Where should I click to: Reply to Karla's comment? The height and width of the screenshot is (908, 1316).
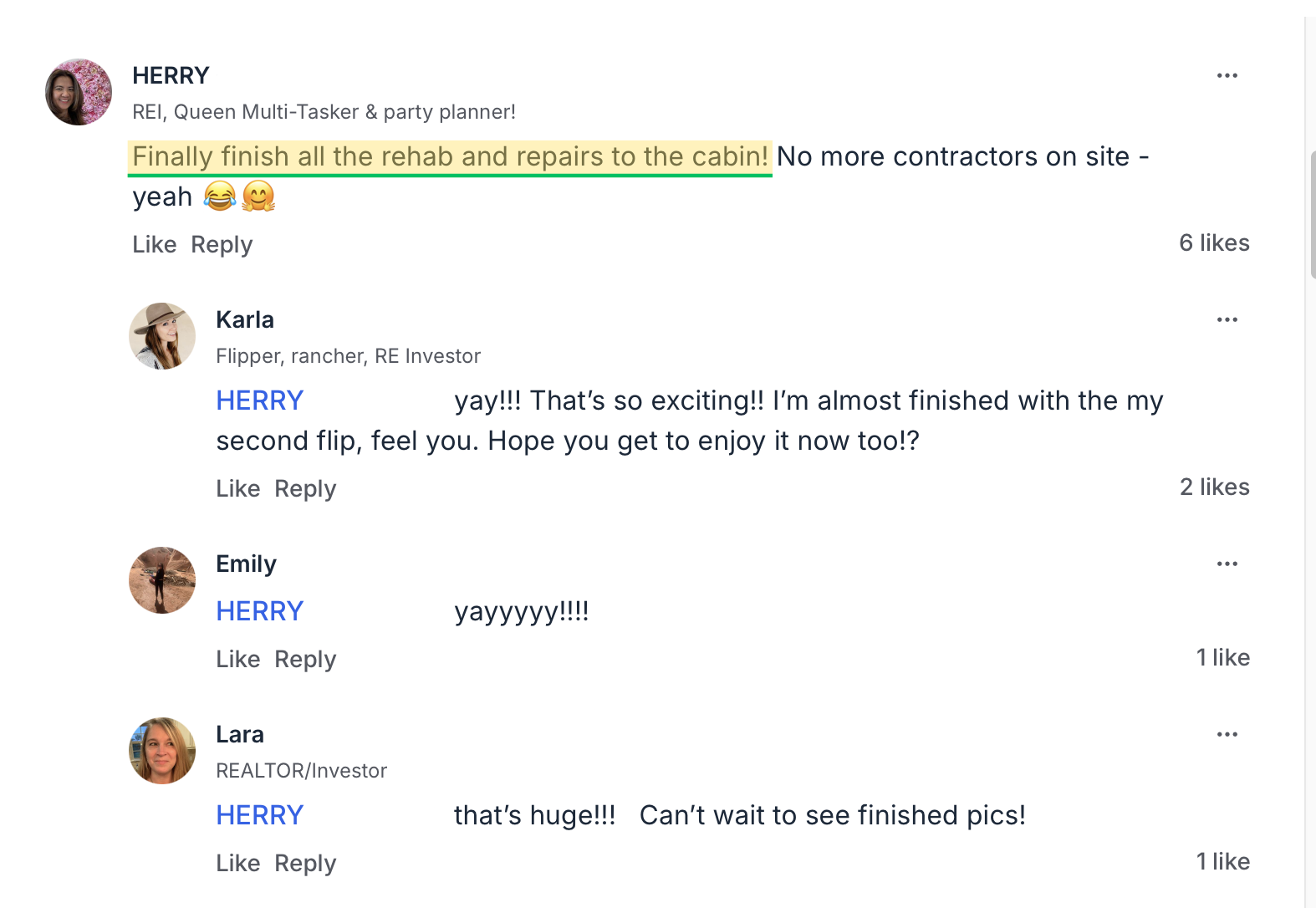(305, 488)
